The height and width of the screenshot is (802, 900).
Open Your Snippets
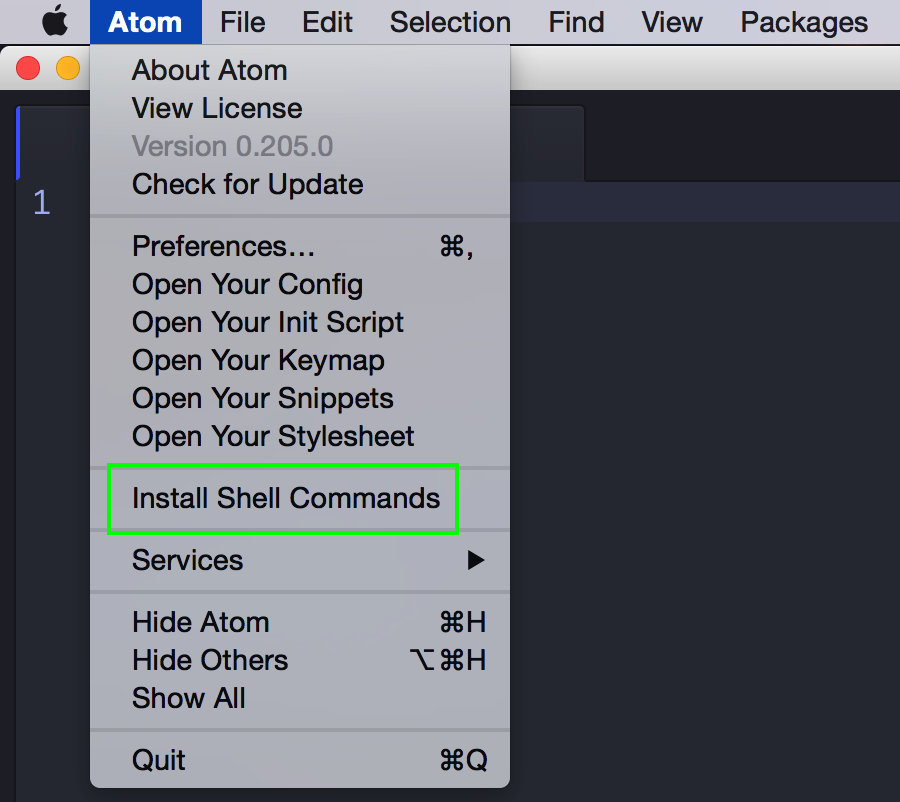coord(262,398)
